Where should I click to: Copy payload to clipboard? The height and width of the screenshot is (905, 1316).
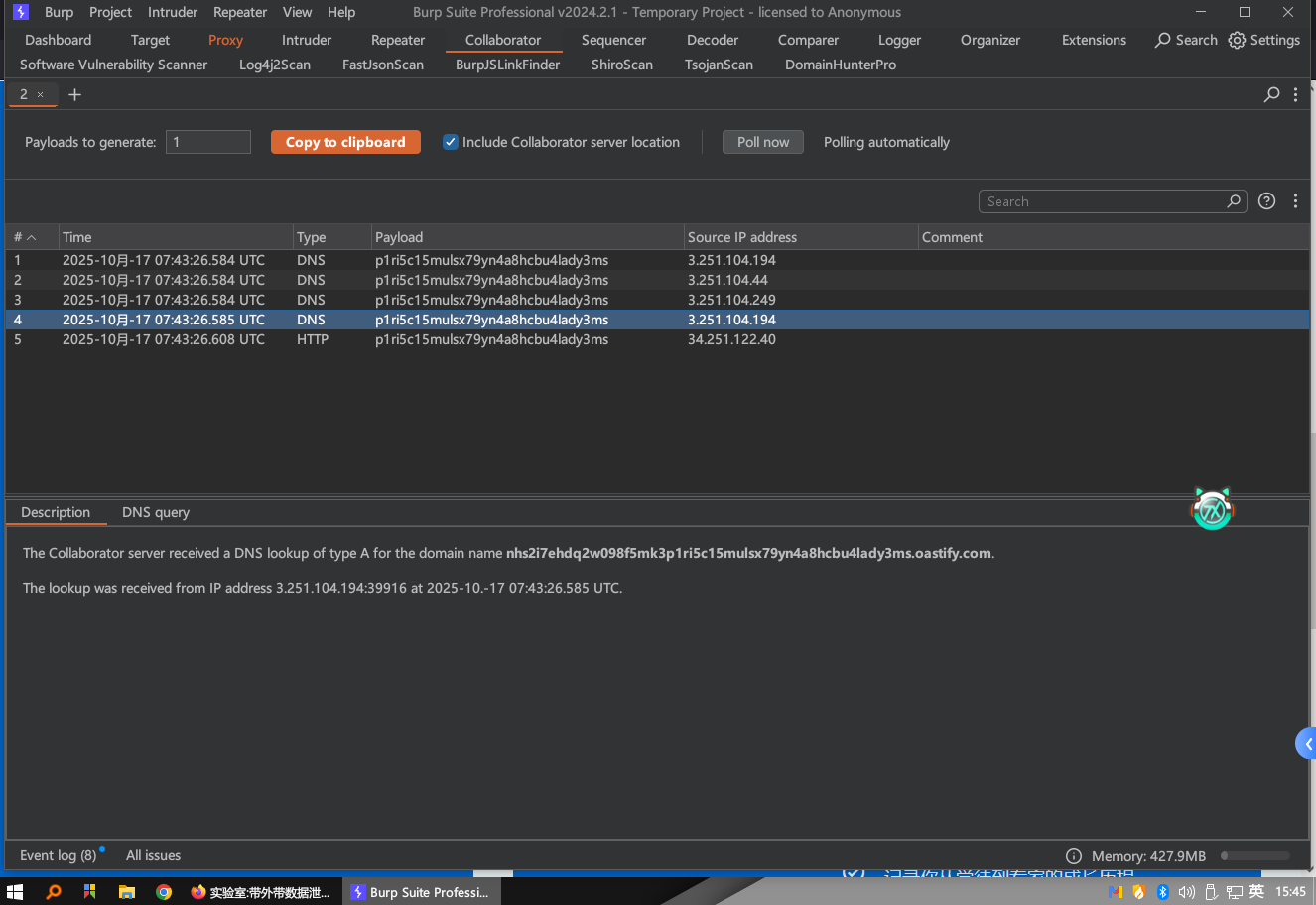tap(345, 142)
